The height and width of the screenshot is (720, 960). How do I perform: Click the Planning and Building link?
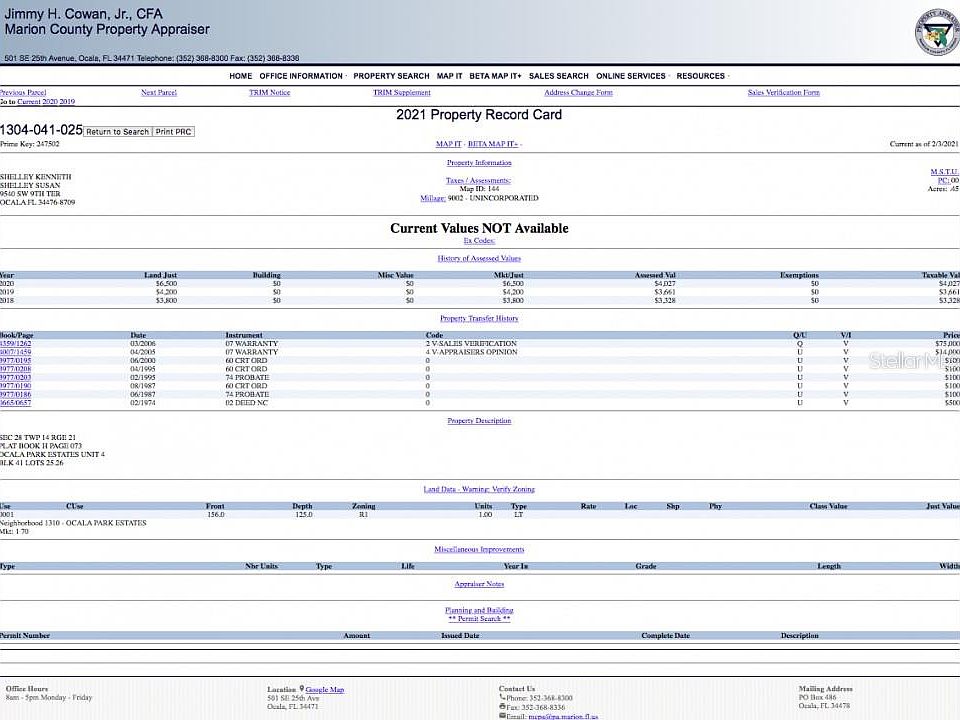click(479, 610)
